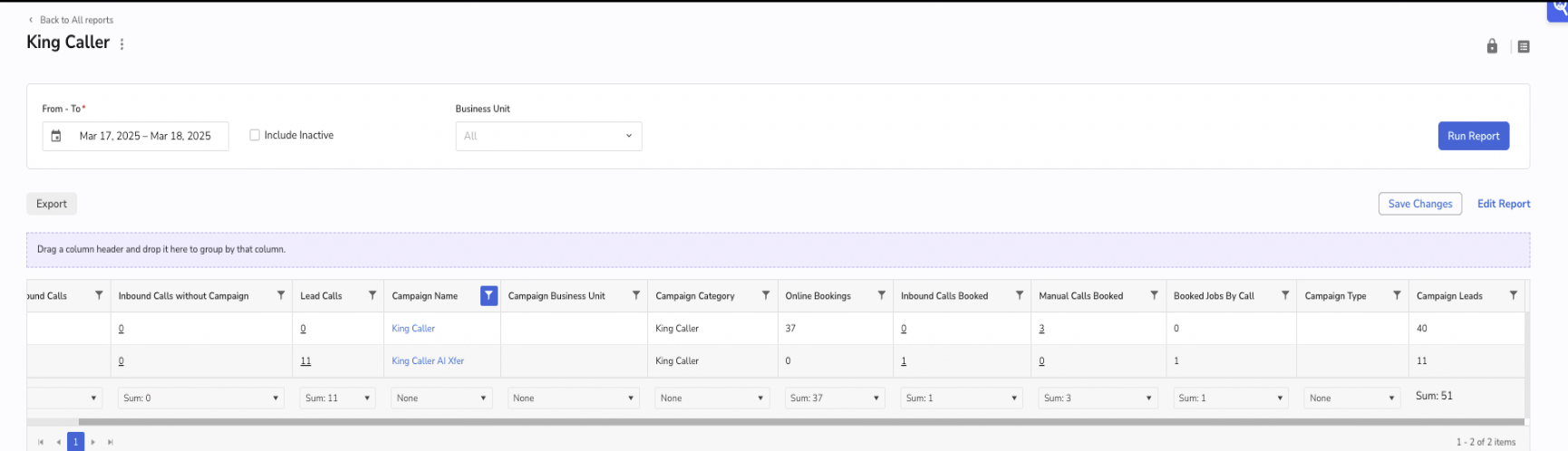Open the Sum: 3 aggregate dropdown
The height and width of the screenshot is (451, 1568).
coord(1098,398)
